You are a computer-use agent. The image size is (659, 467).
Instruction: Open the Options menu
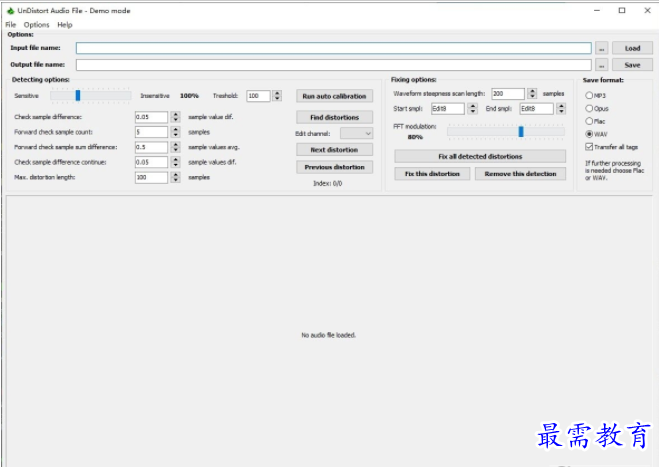(36, 25)
